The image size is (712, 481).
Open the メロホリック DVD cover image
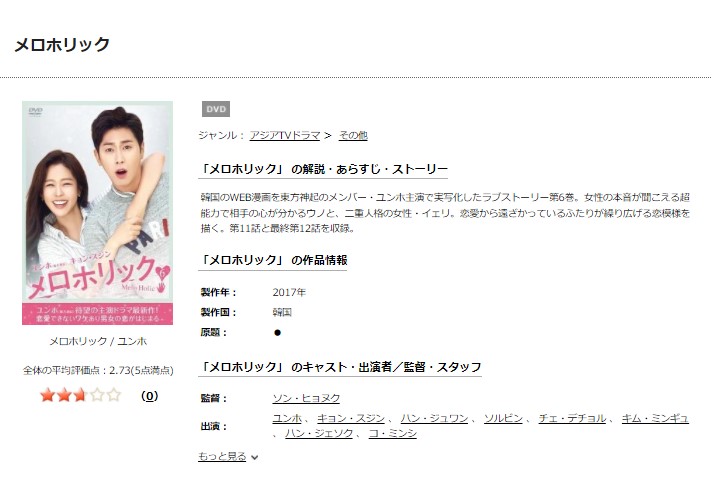[x=98, y=213]
